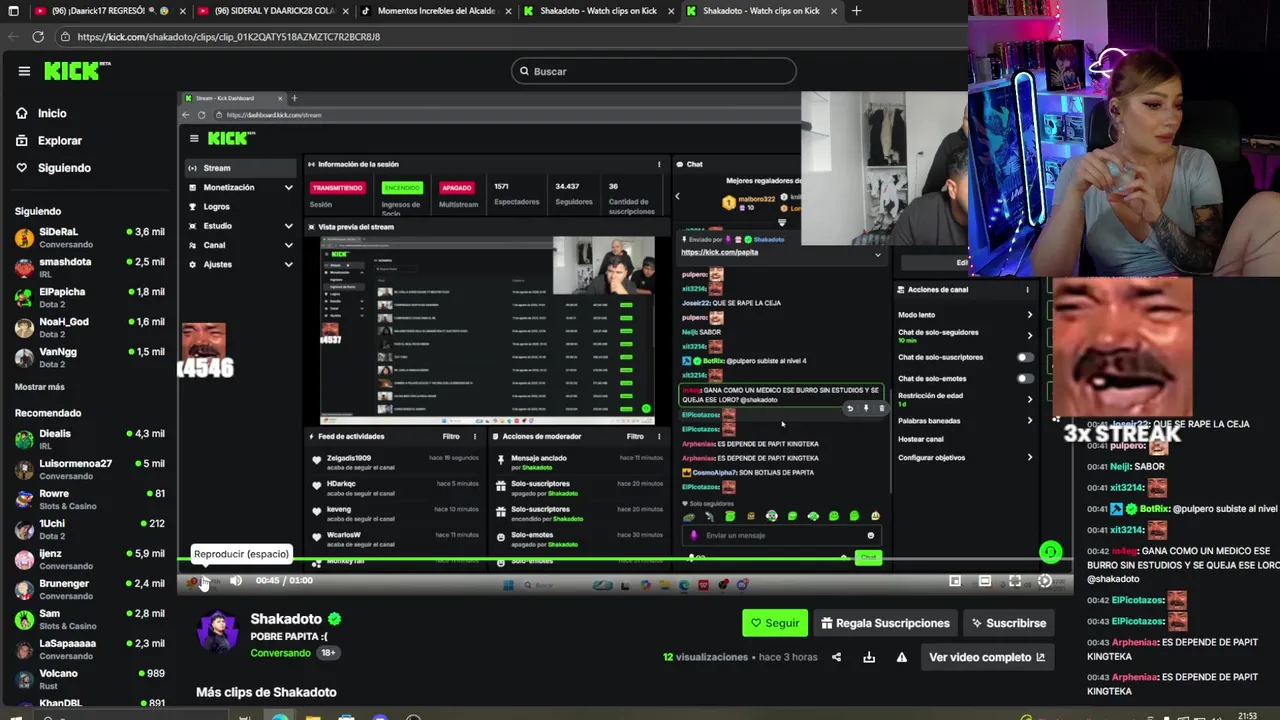Open NoaH_God channel in the Siguiendo list
The width and height of the screenshot is (1280, 720).
pos(88,328)
